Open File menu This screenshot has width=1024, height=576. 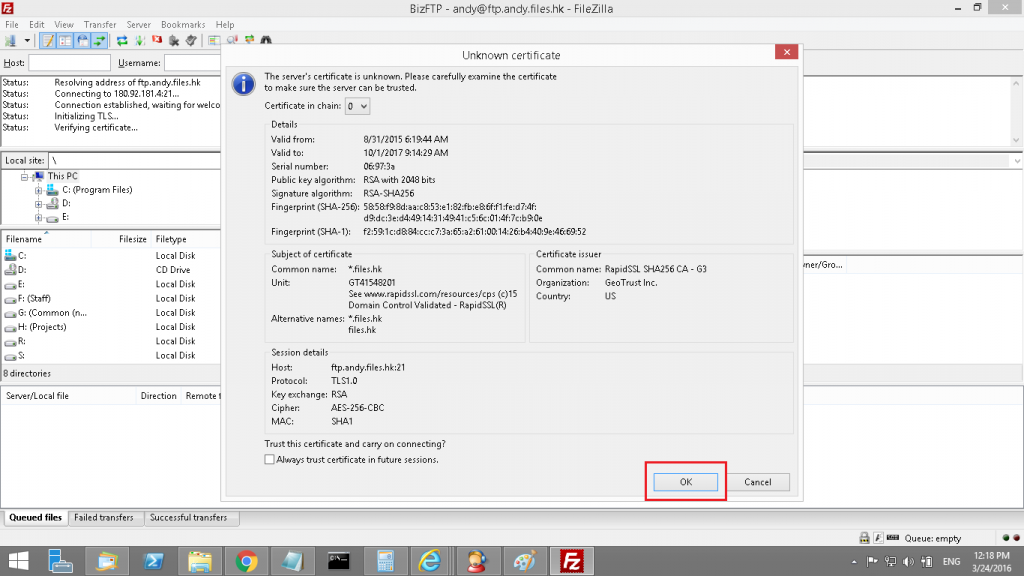(x=12, y=25)
